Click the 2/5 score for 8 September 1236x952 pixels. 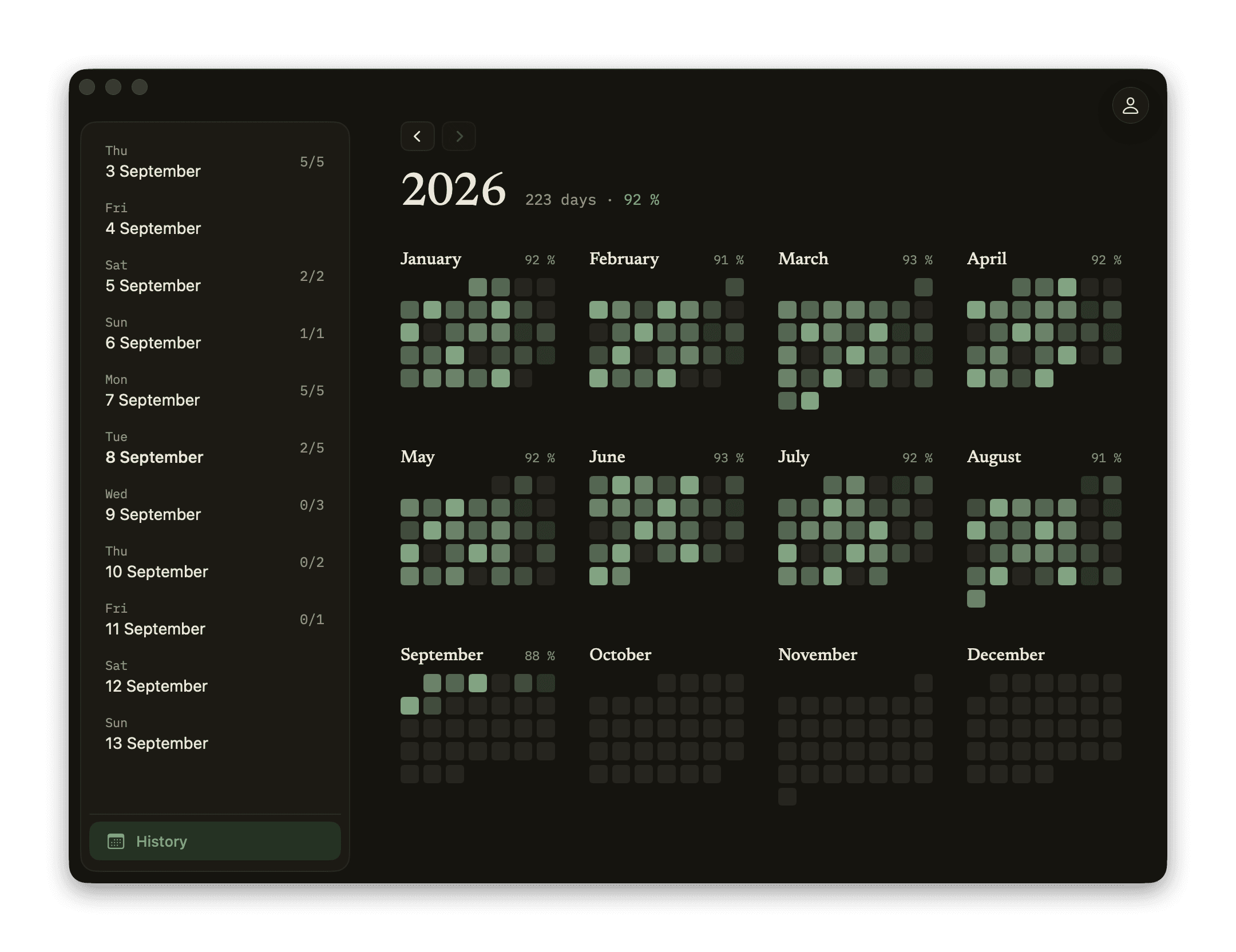click(x=312, y=447)
